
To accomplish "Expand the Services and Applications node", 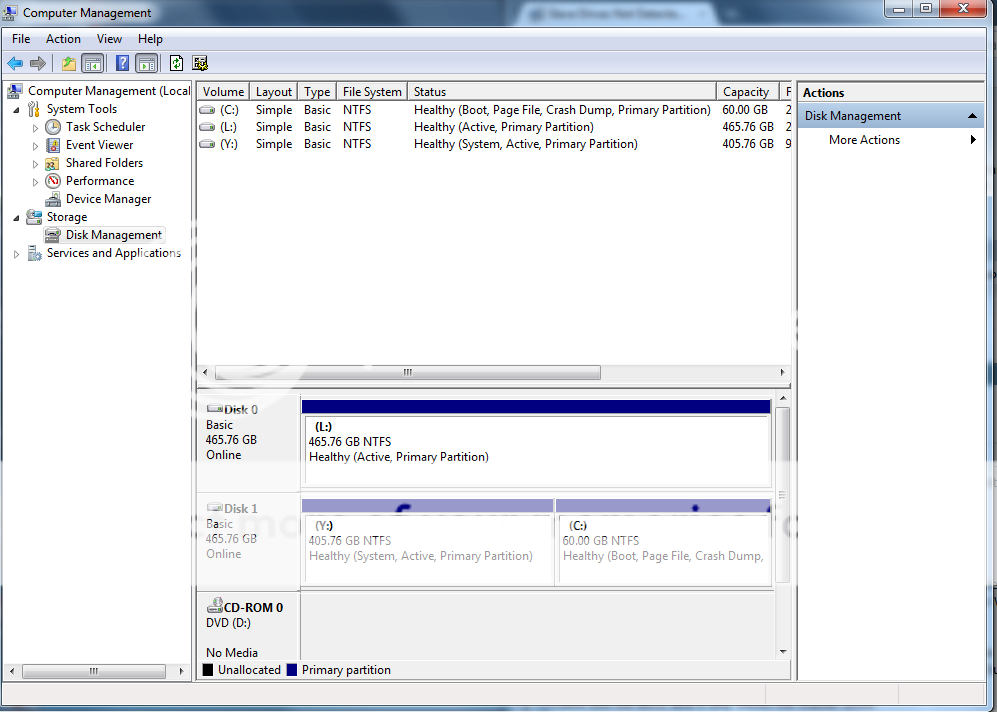I will click(16, 254).
